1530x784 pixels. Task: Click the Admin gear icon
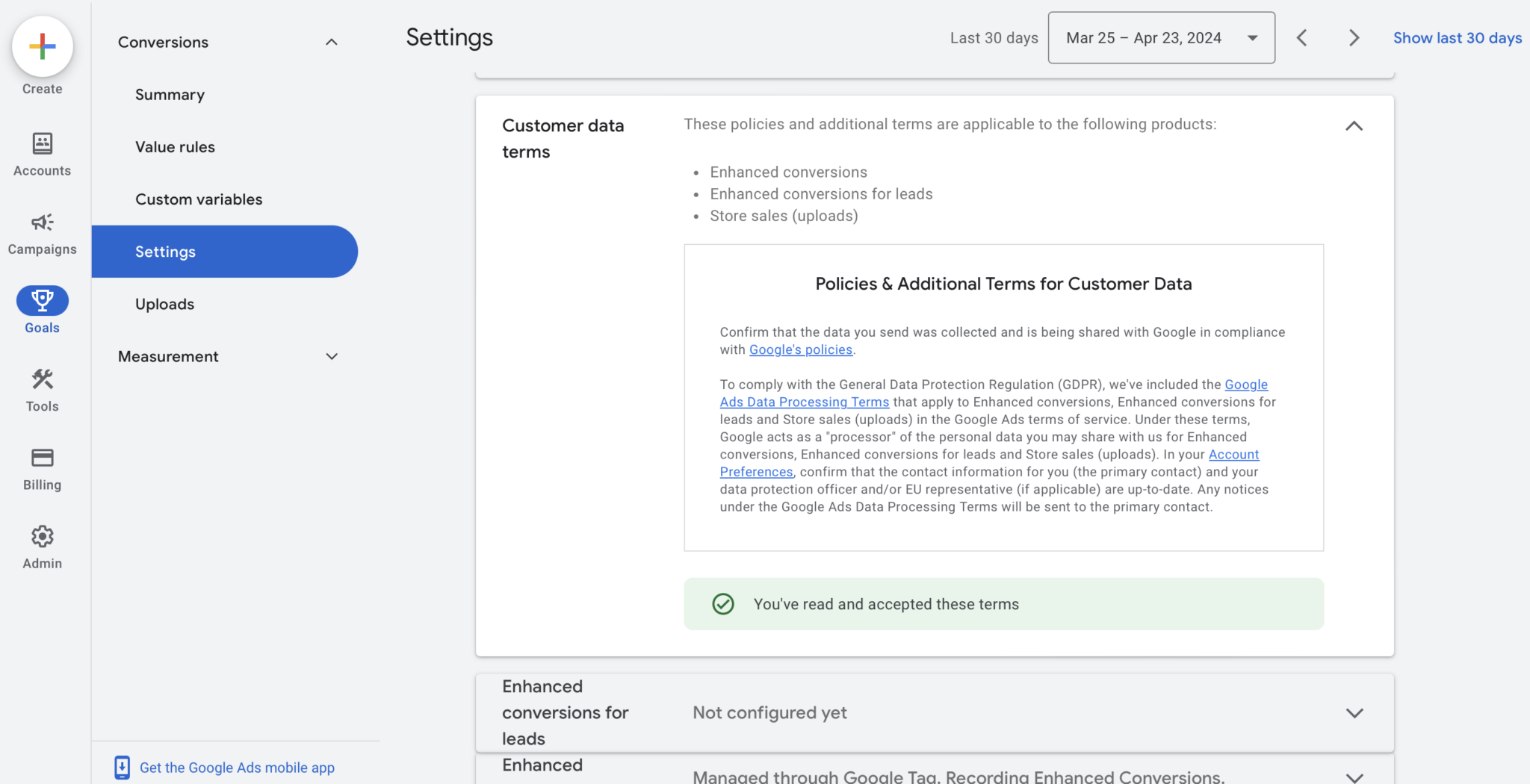tap(42, 536)
